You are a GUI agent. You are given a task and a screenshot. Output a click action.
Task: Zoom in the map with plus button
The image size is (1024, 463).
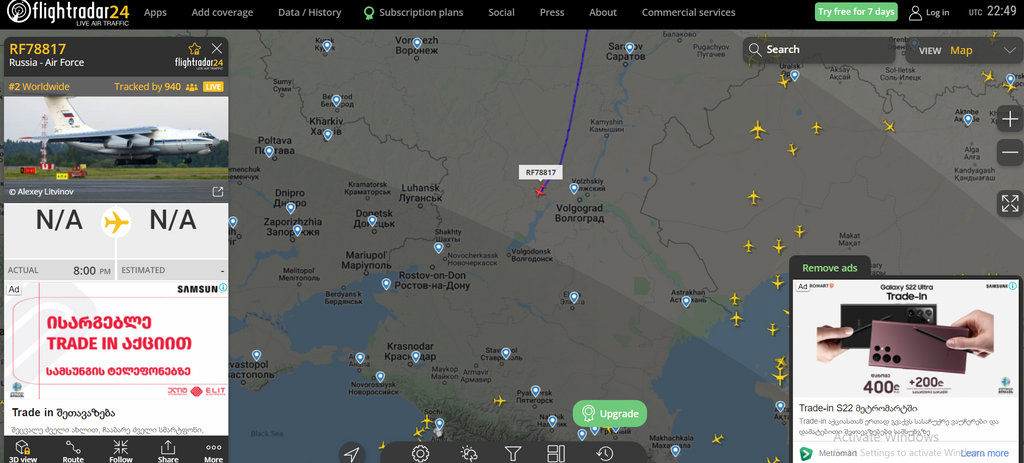[x=1010, y=120]
